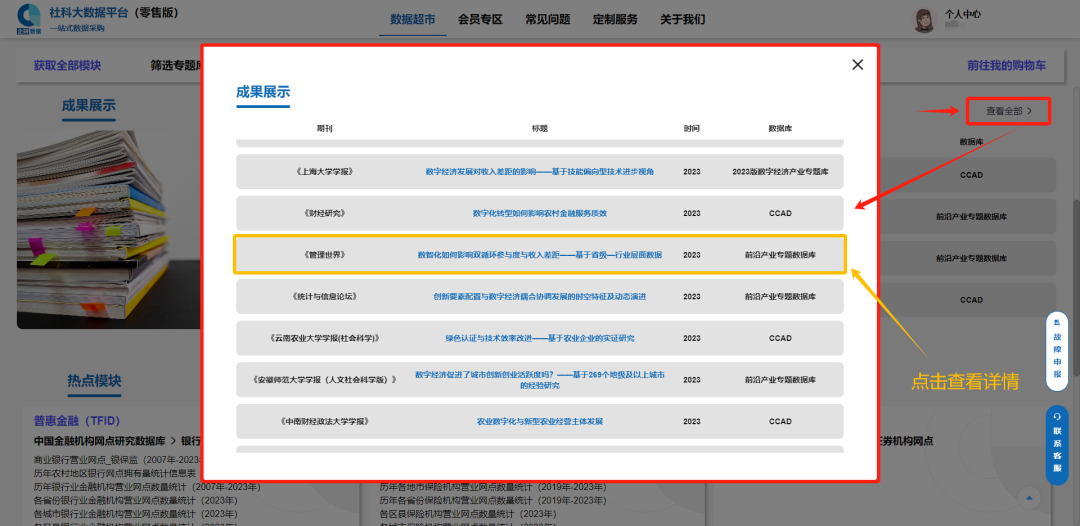The height and width of the screenshot is (526, 1080).
Task: Click 前往我的购物车 link
Action: (1006, 66)
